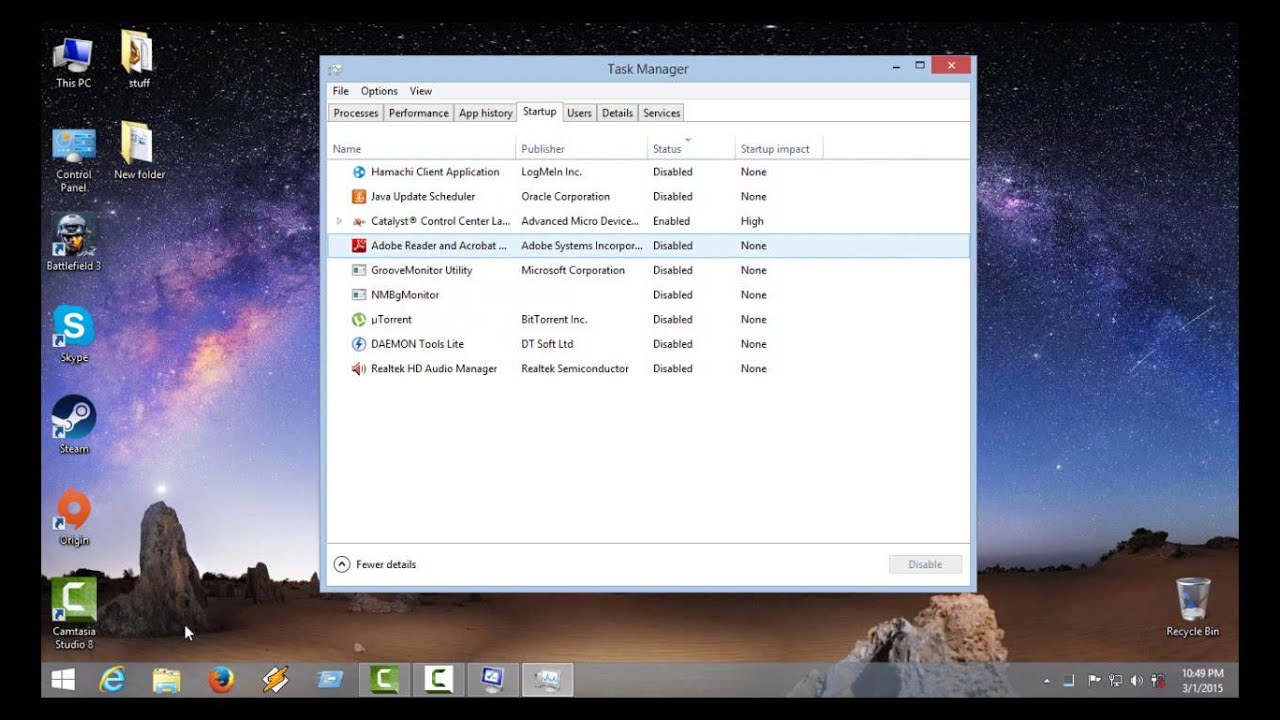Select the stuff folder on desktop
Screen dimensions: 1280x720
(x=139, y=60)
